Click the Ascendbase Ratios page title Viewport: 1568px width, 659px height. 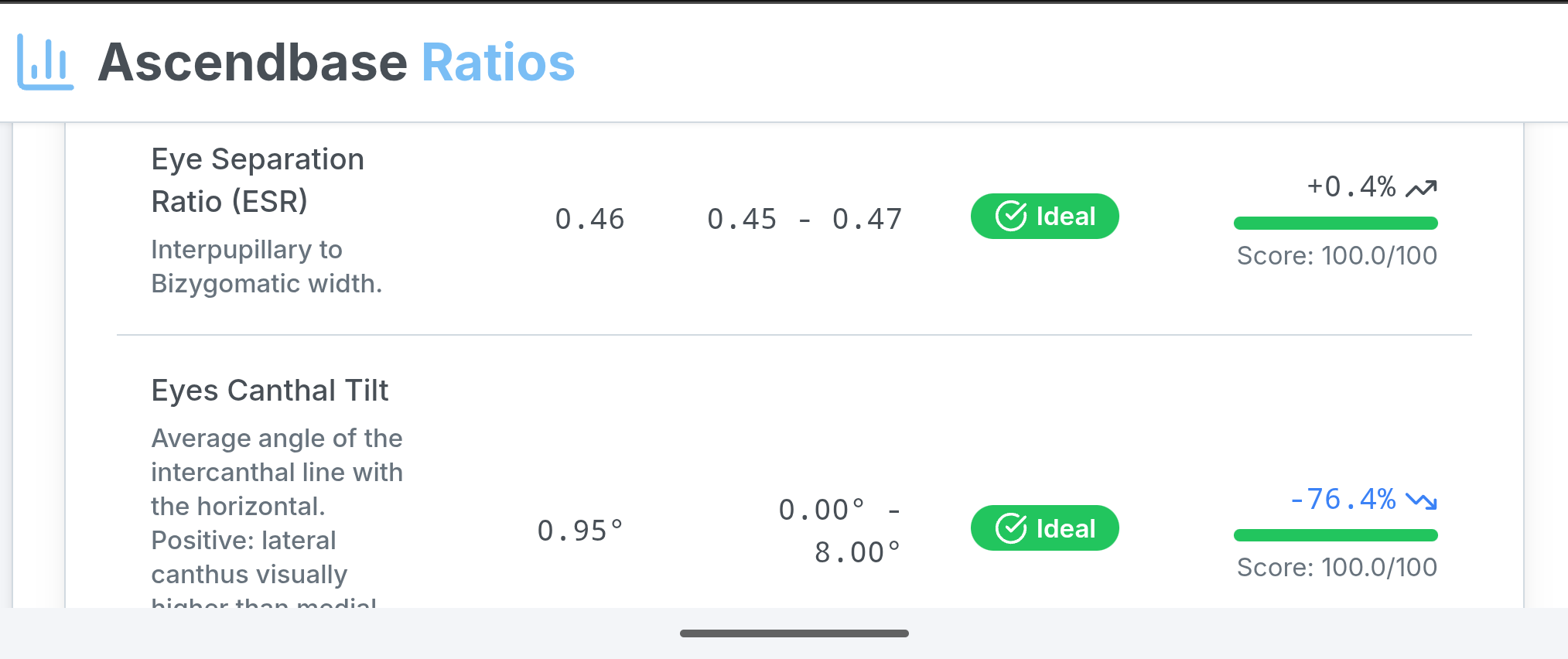click(x=336, y=62)
